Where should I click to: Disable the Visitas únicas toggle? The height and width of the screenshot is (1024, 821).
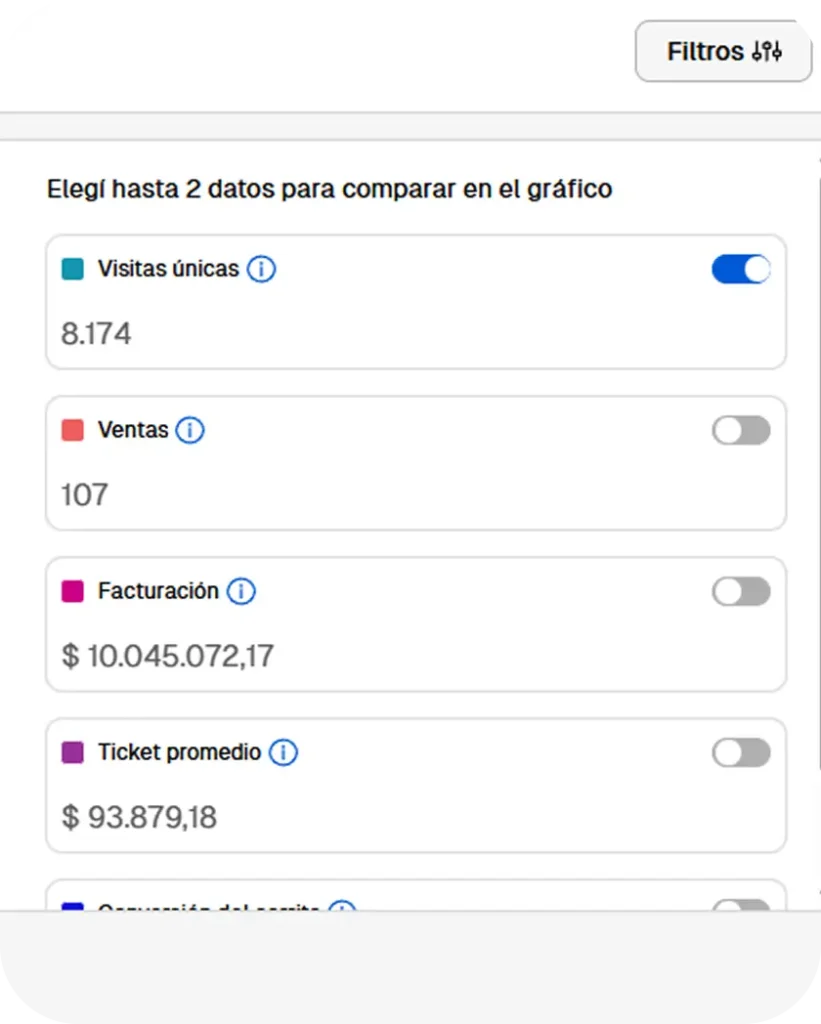click(741, 269)
